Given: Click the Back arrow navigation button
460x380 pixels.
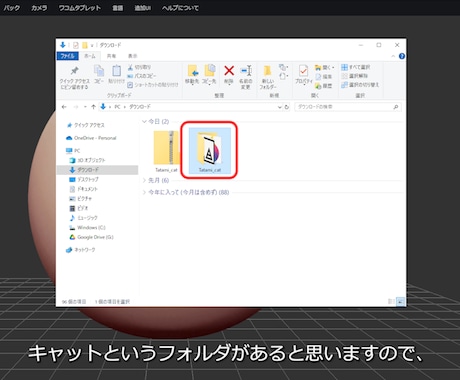Looking at the screenshot, I should [x=64, y=107].
